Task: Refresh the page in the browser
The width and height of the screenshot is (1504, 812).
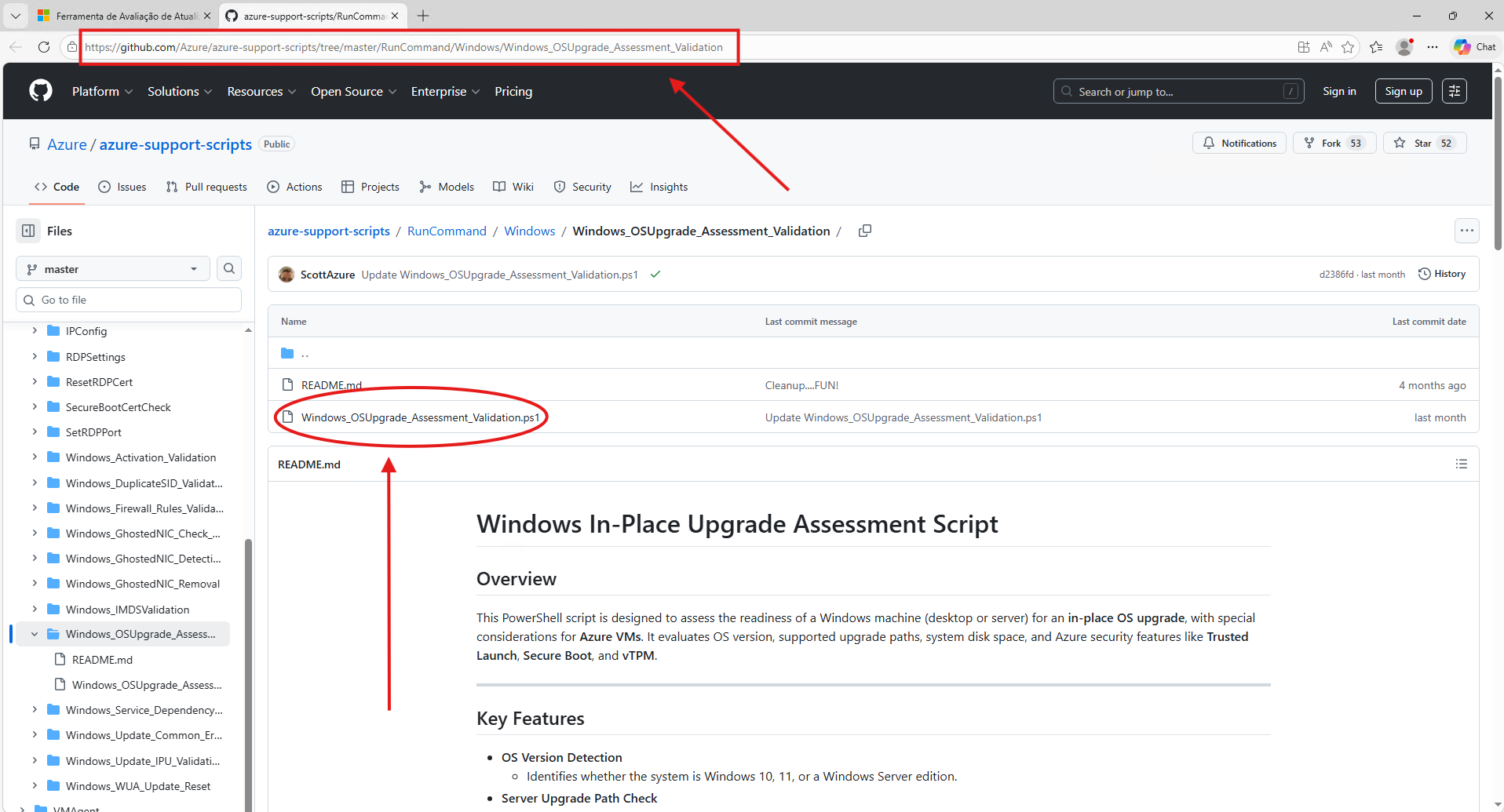Action: click(x=44, y=47)
